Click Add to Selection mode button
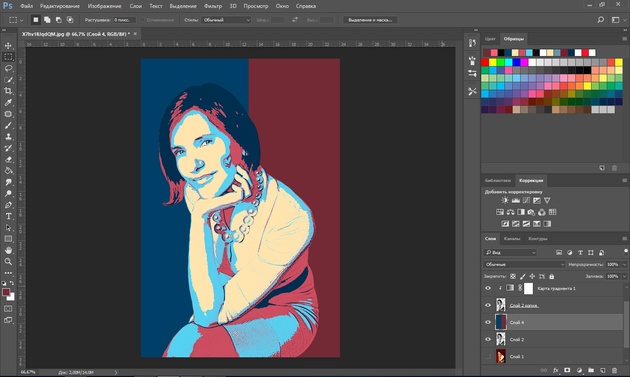 tap(47, 20)
